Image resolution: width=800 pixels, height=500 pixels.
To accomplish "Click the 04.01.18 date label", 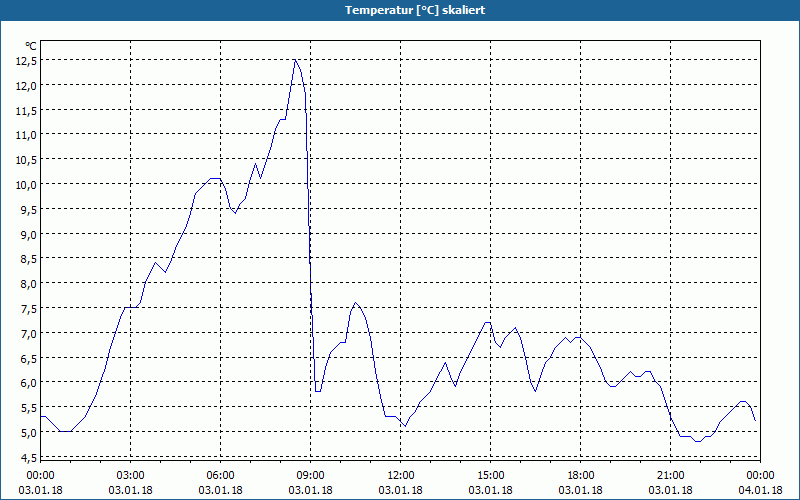I will [760, 490].
